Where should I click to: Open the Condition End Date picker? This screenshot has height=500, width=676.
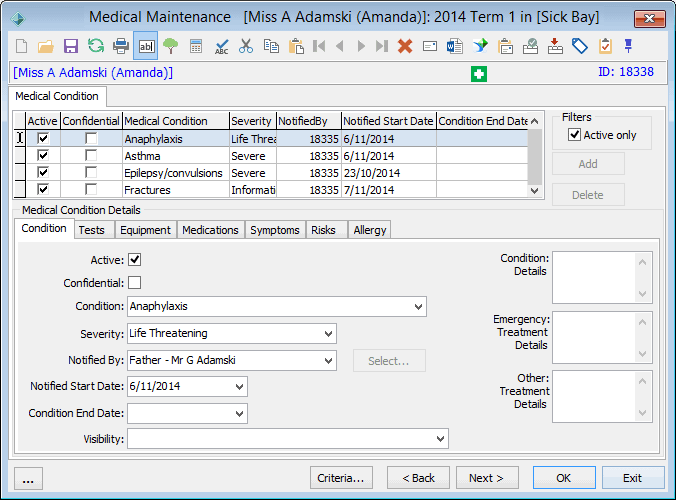pos(239,413)
